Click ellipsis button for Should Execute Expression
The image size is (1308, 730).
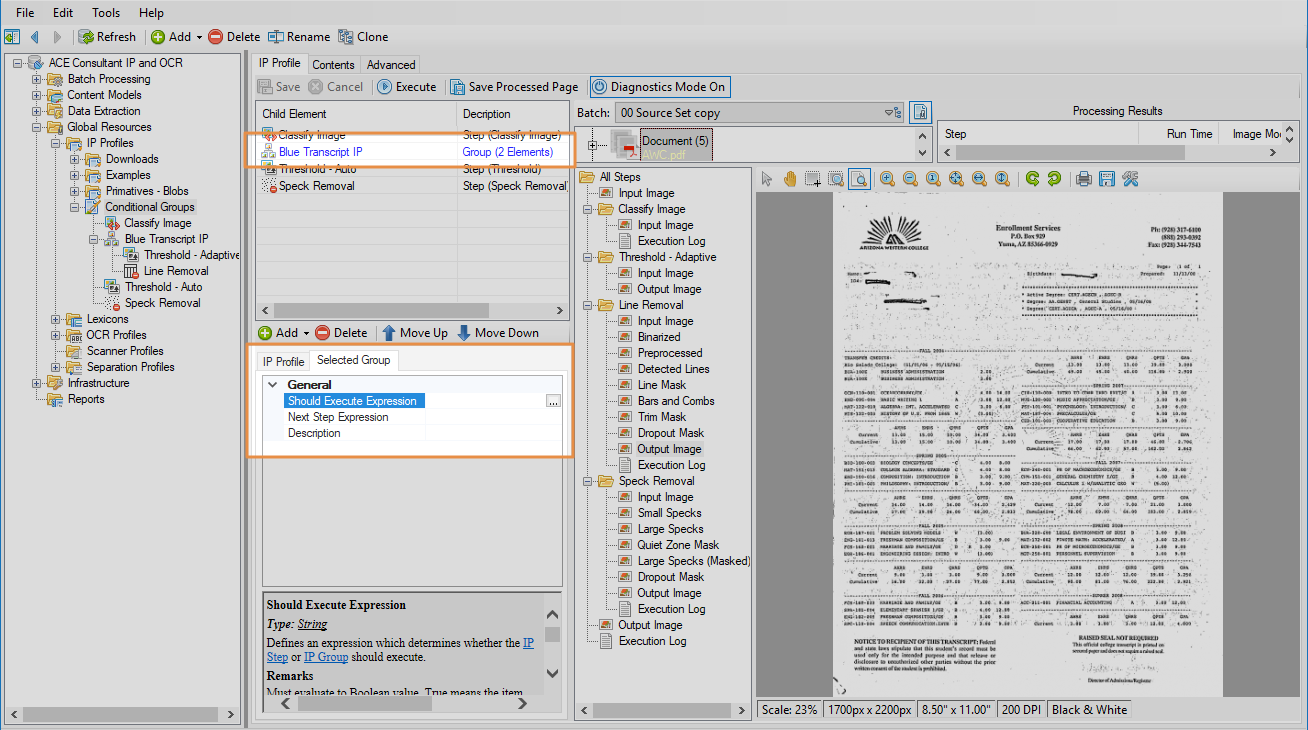(x=553, y=401)
